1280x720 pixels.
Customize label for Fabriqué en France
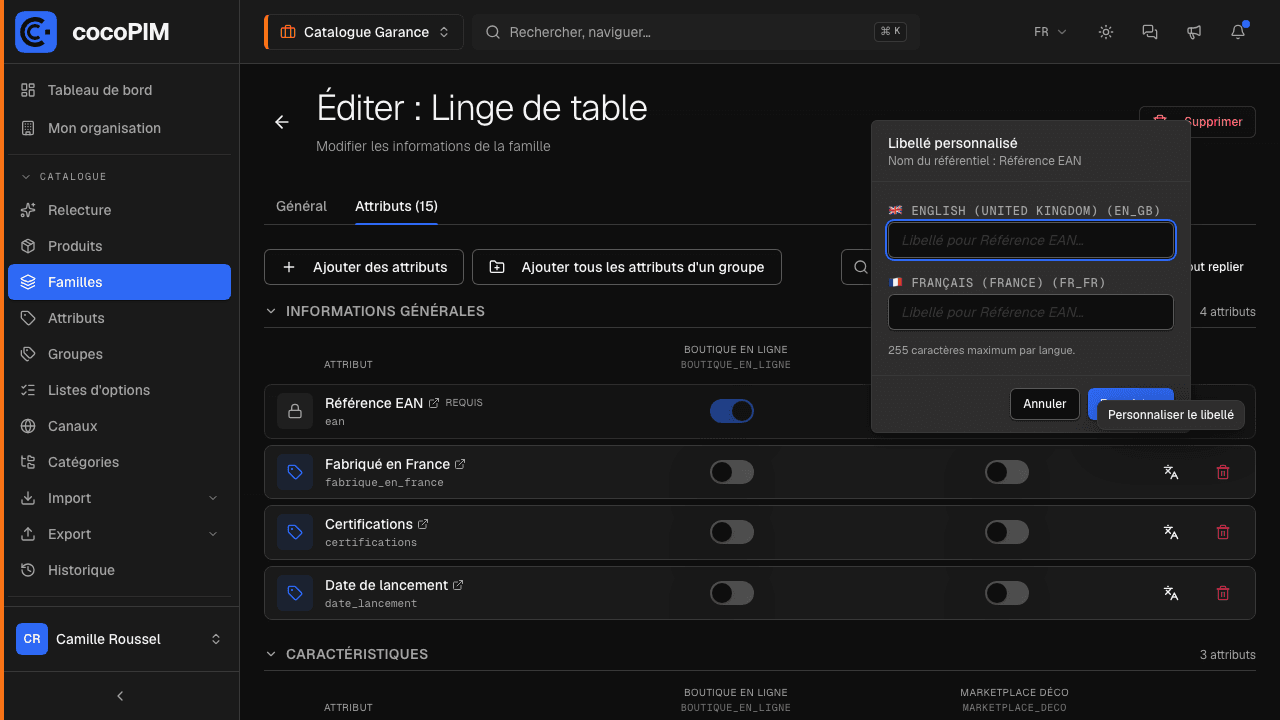pyautogui.click(x=1171, y=472)
